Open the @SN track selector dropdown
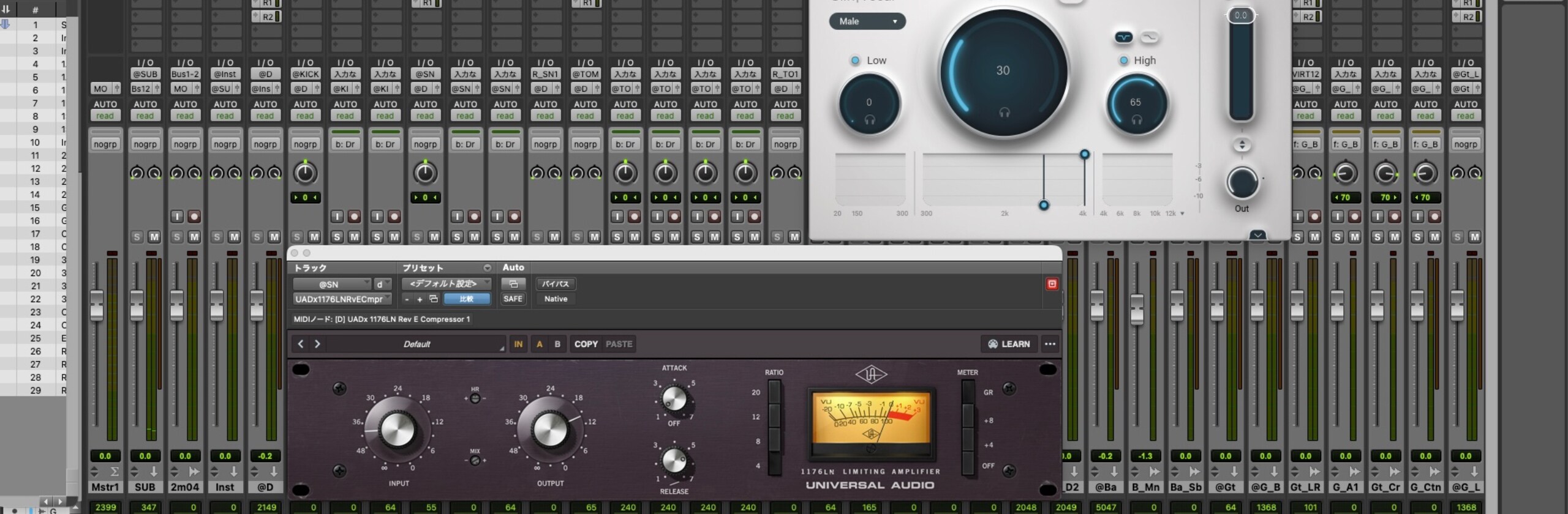Image resolution: width=1568 pixels, height=514 pixels. pyautogui.click(x=332, y=284)
